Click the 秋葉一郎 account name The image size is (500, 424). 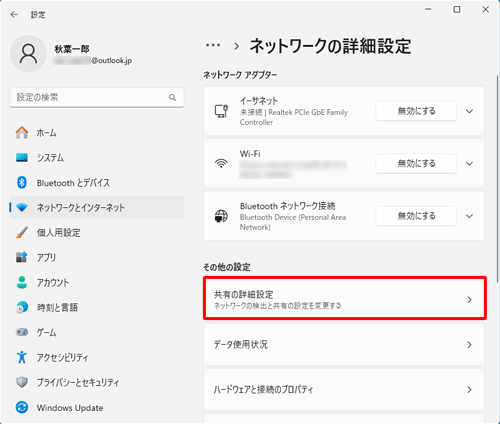(x=72, y=49)
